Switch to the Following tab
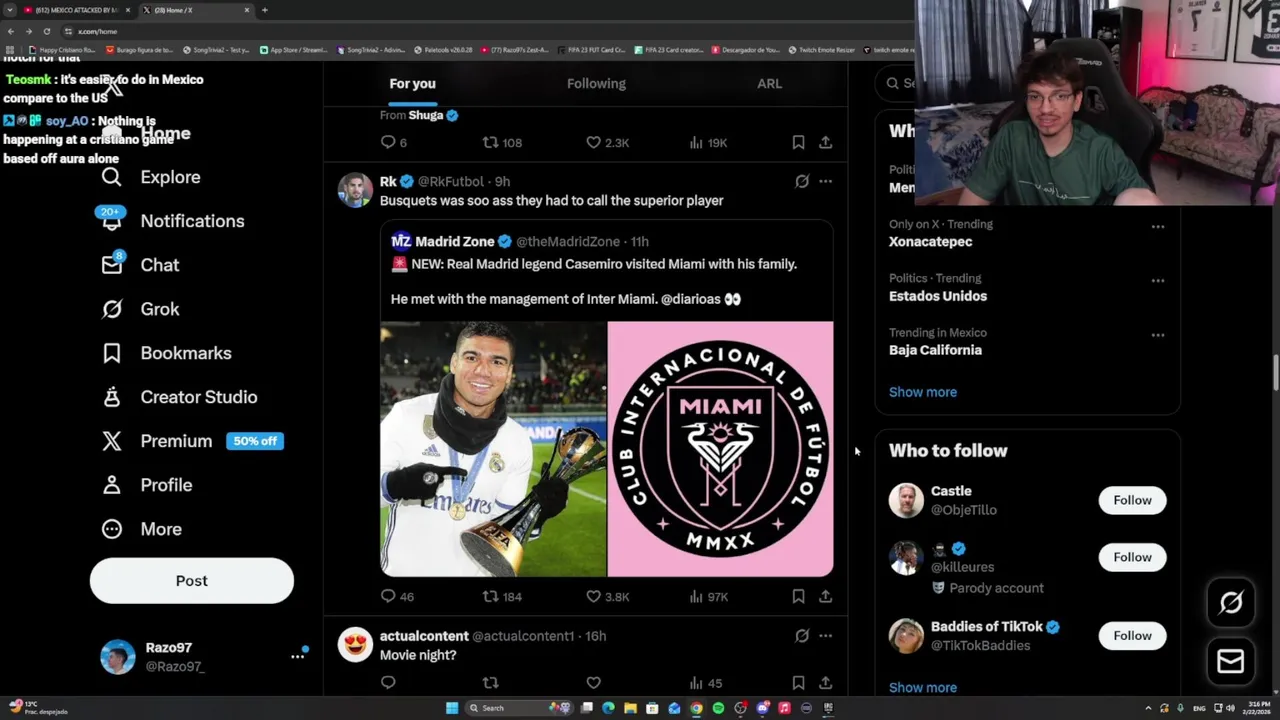The width and height of the screenshot is (1280, 720). tap(596, 84)
